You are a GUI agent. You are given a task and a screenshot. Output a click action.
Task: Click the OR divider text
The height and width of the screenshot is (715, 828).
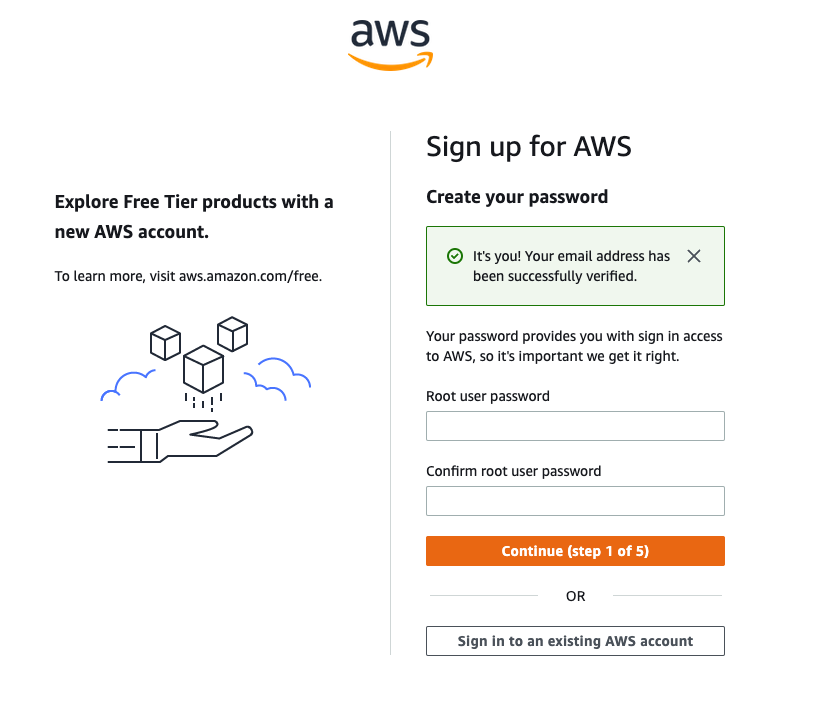pos(575,596)
